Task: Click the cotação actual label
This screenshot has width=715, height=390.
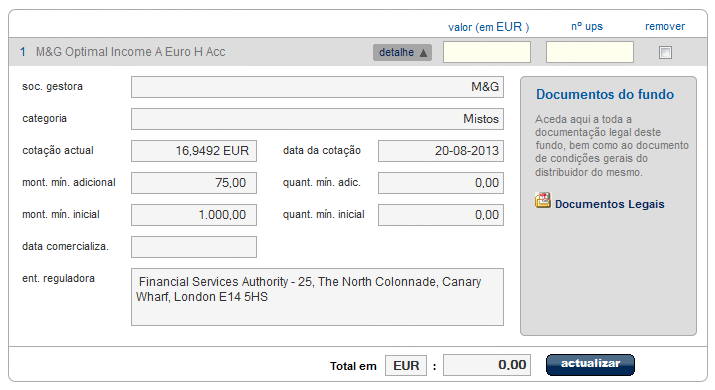Action: (57, 151)
